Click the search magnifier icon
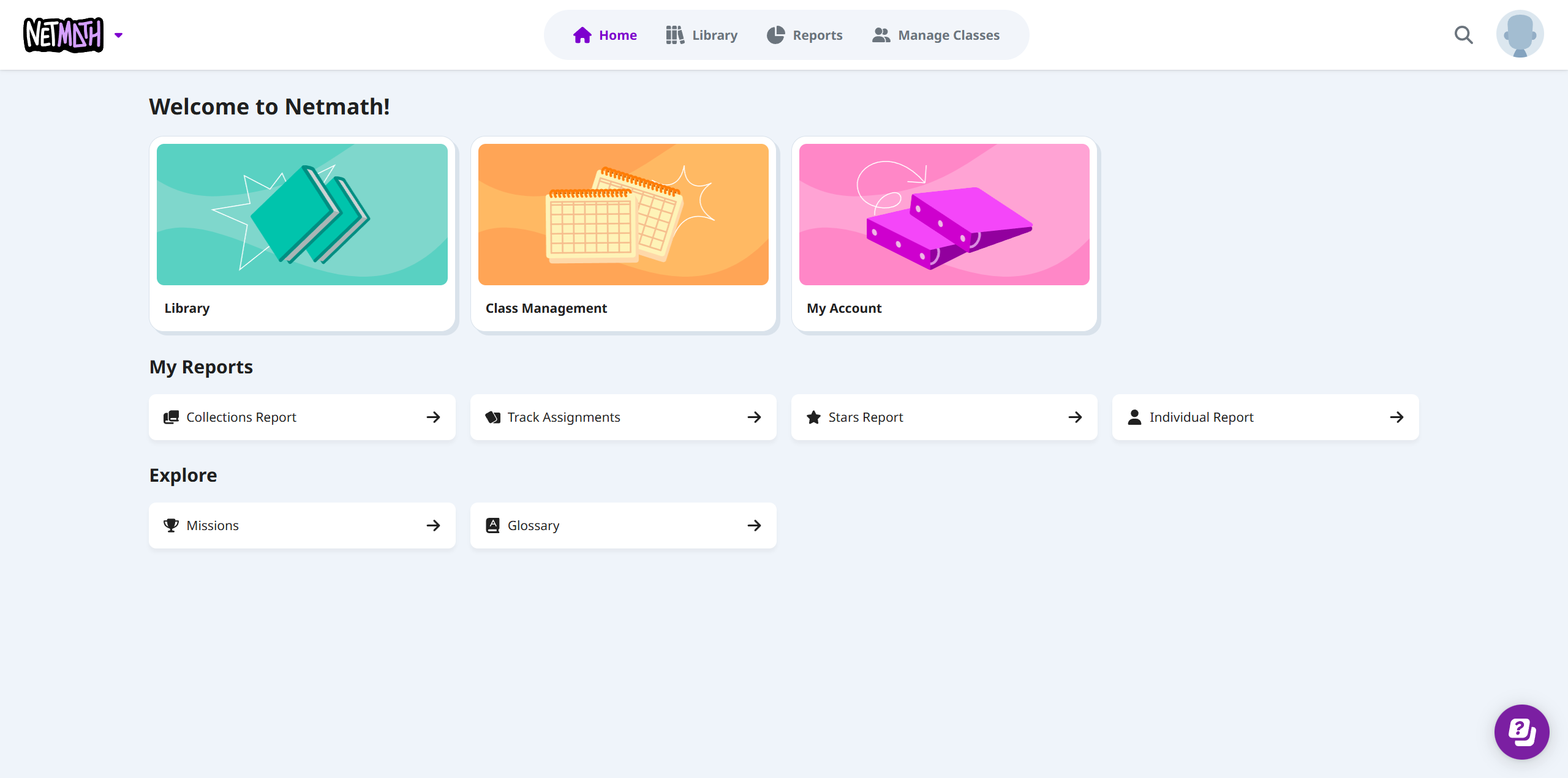The width and height of the screenshot is (1568, 778). [x=1463, y=35]
